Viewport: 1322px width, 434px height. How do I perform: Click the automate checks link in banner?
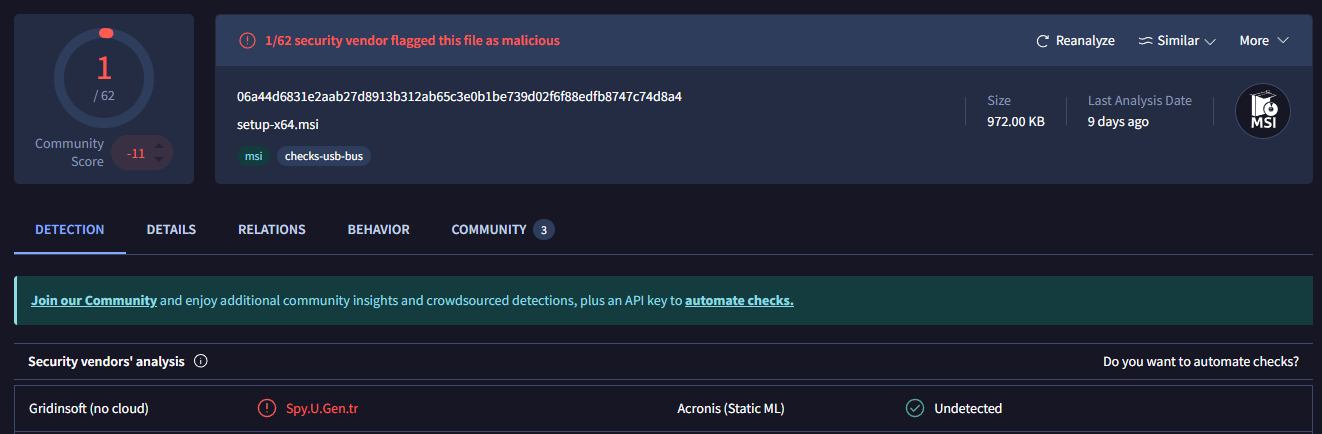[x=739, y=300]
